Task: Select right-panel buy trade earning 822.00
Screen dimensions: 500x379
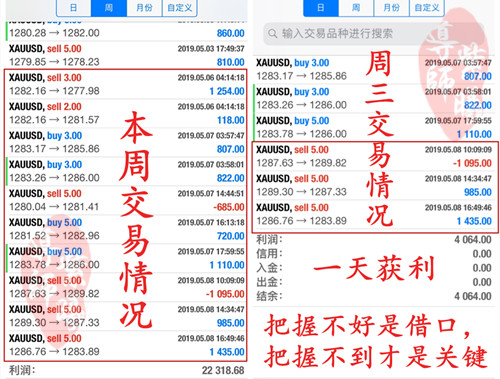Action: click(374, 98)
